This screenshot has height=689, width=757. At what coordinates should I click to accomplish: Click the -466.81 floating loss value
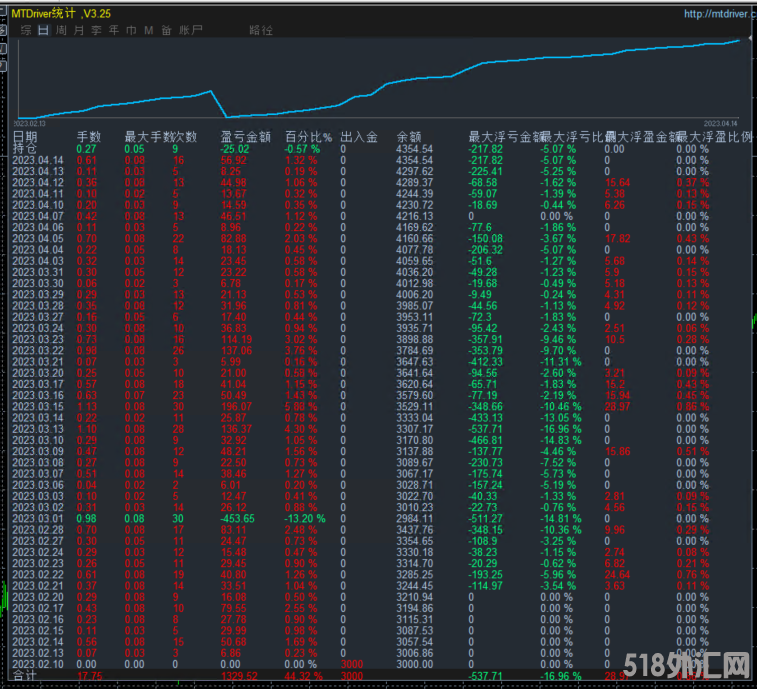[x=485, y=440]
